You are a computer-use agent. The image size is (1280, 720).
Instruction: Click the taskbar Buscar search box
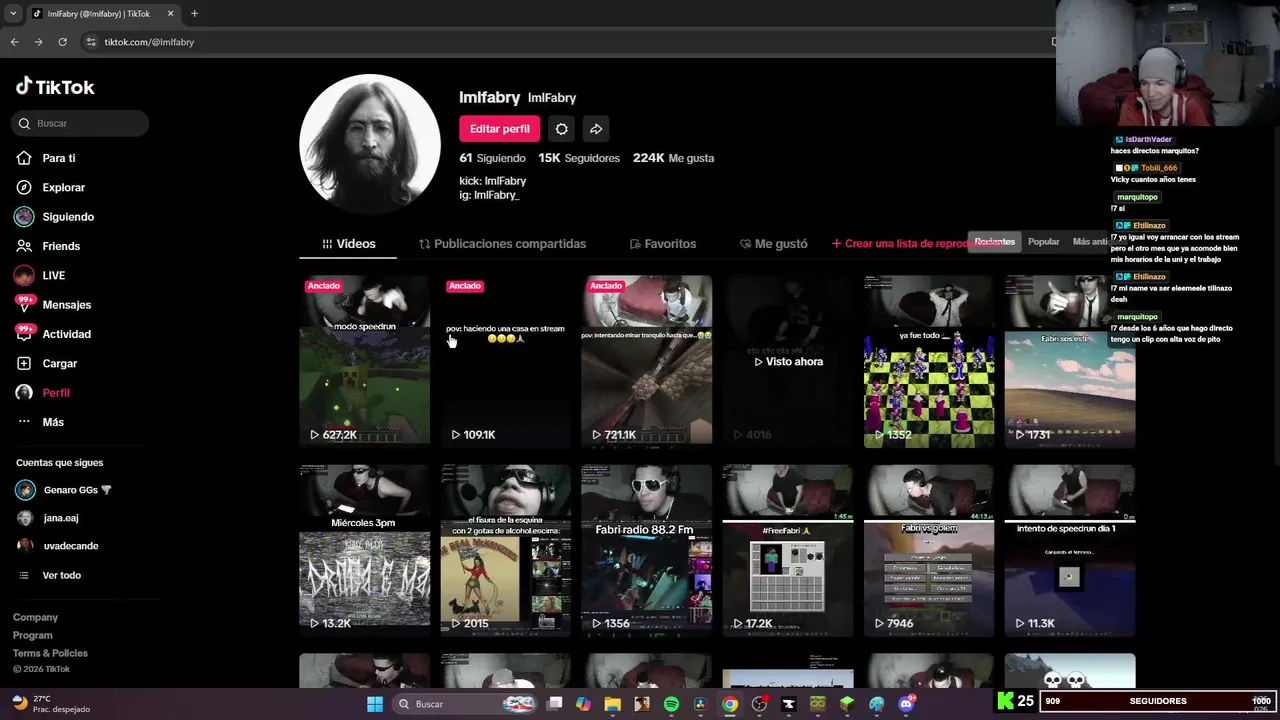pos(466,704)
